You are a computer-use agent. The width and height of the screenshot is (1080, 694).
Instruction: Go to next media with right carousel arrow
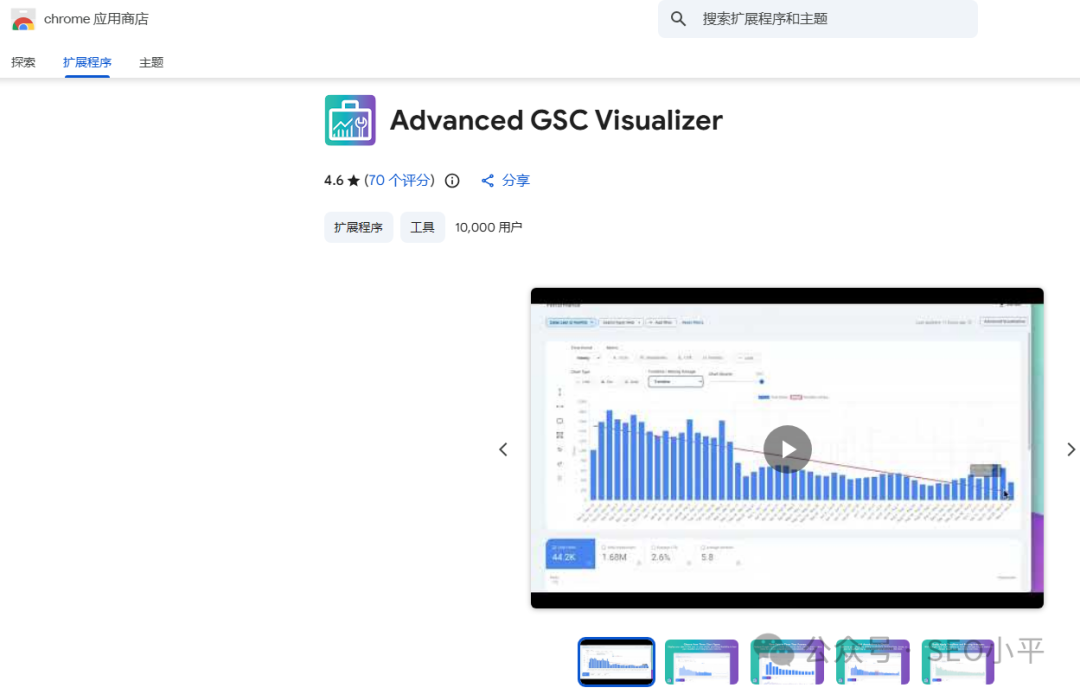tap(1070, 449)
